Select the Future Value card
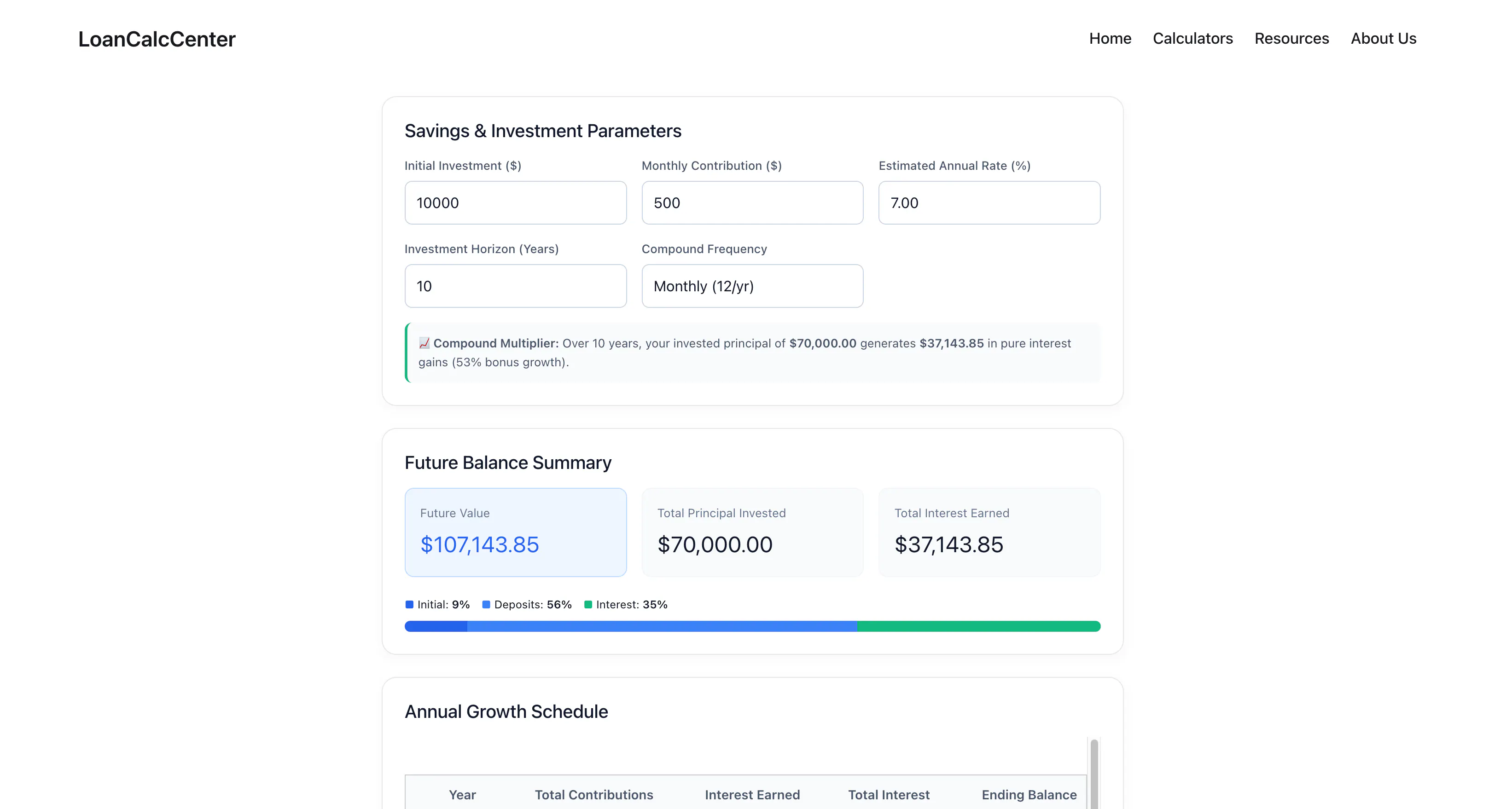 (515, 532)
